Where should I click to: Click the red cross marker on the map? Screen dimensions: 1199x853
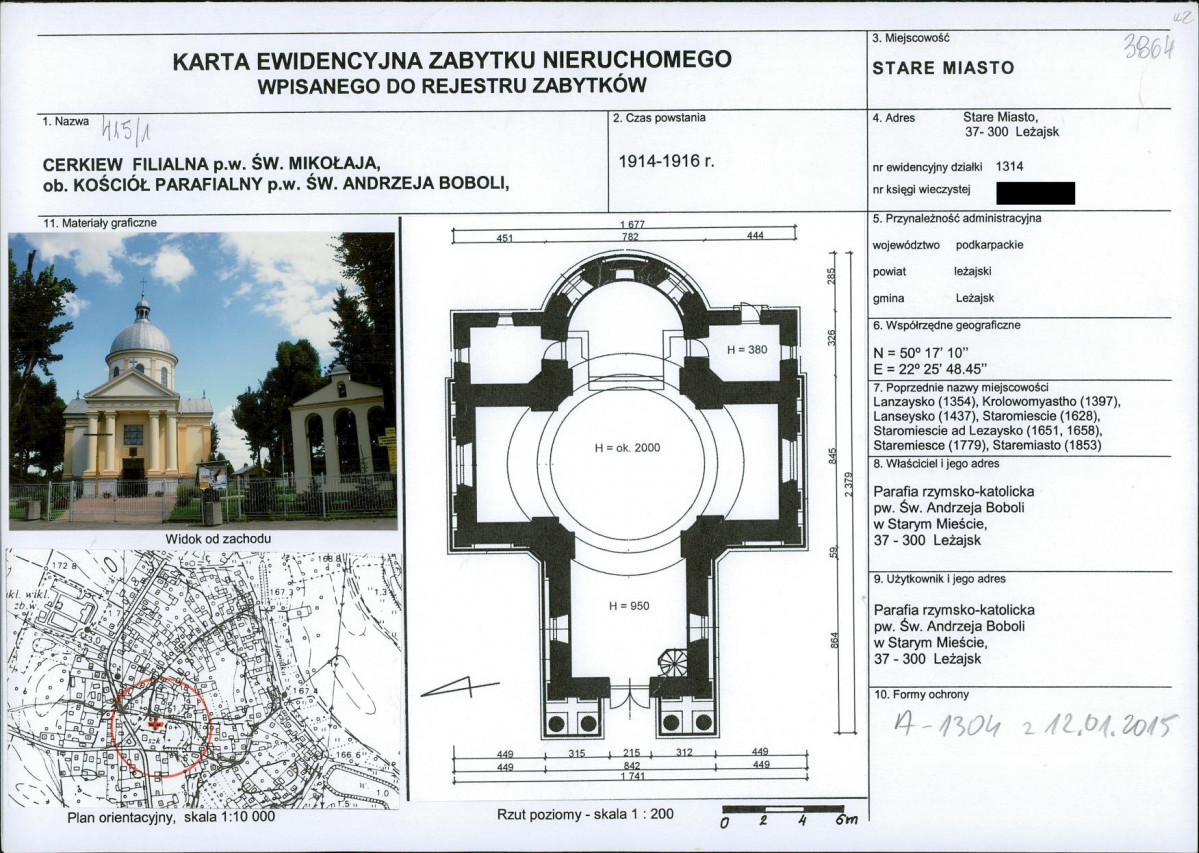point(155,723)
